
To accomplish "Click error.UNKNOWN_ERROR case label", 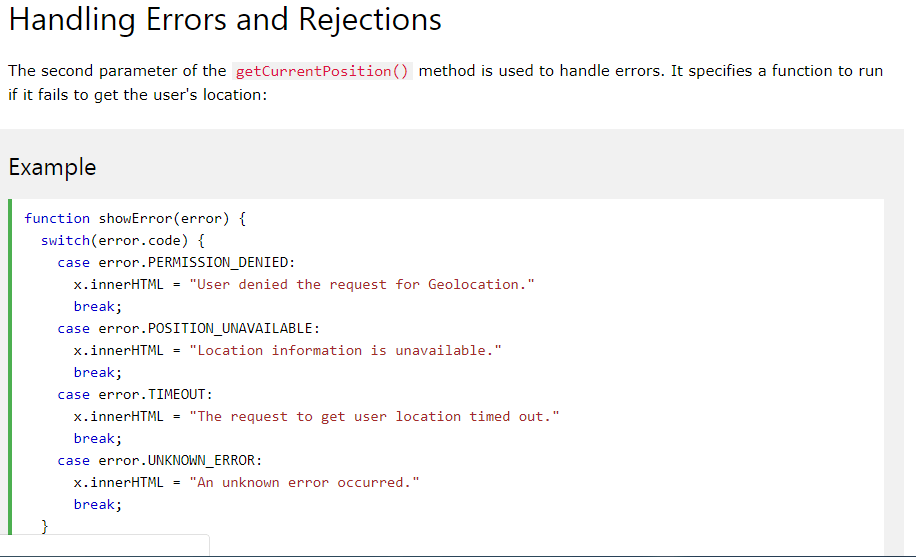I will coord(180,461).
